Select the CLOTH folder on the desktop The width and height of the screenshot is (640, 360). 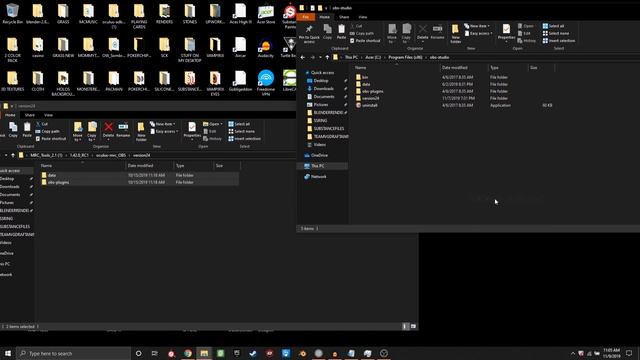(x=38, y=81)
